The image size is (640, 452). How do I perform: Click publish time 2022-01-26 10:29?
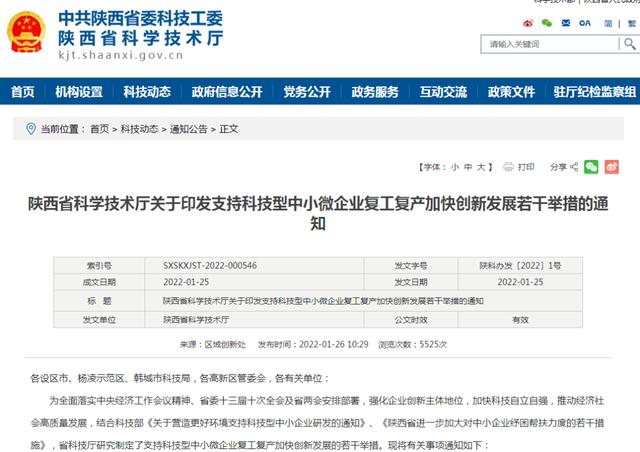pyautogui.click(x=333, y=344)
